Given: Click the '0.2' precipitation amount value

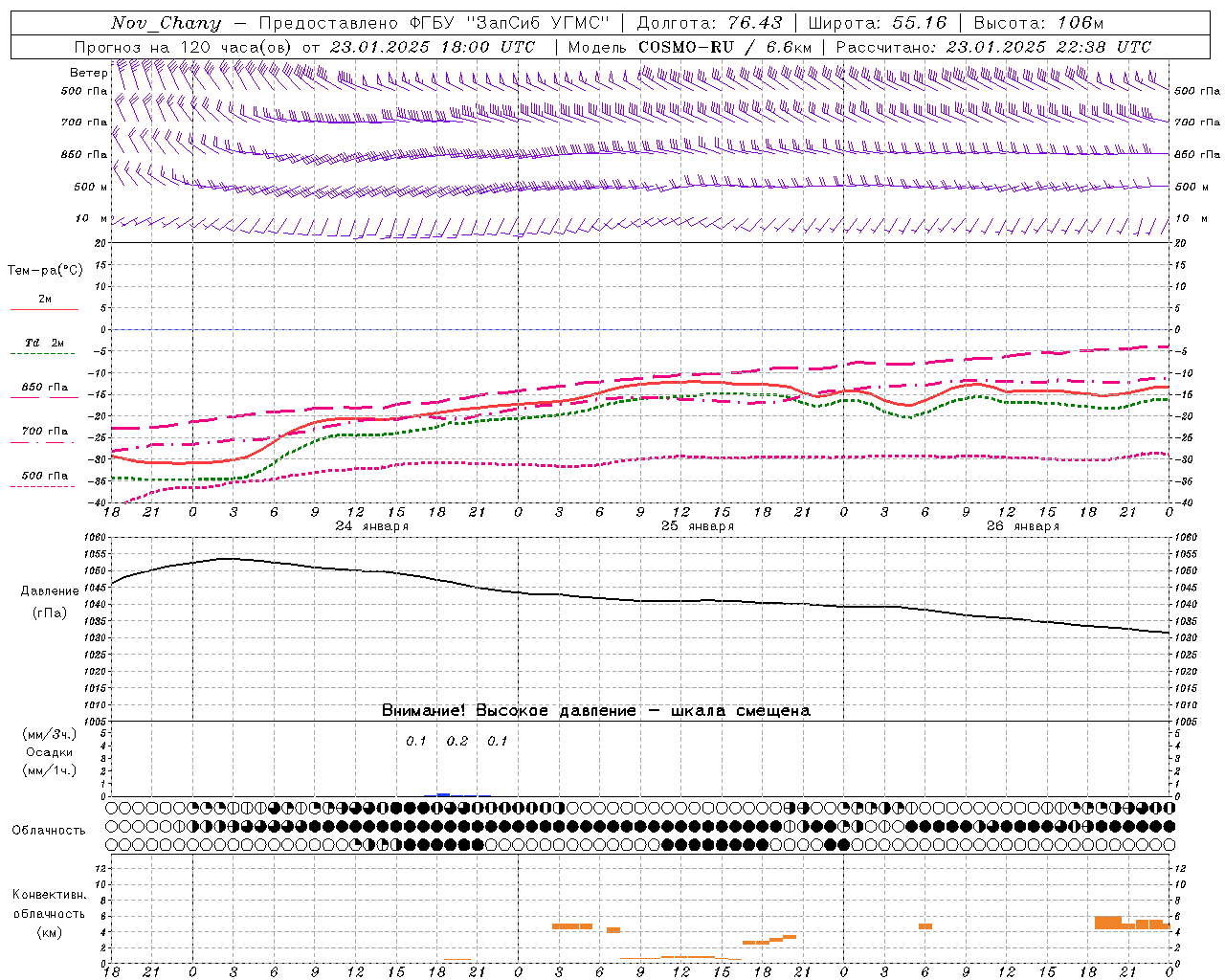Looking at the screenshot, I should click(x=457, y=741).
